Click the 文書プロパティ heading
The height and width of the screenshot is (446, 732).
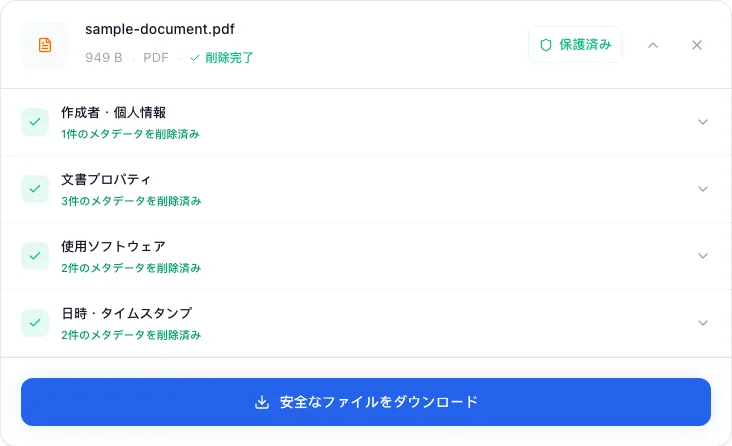coord(106,179)
